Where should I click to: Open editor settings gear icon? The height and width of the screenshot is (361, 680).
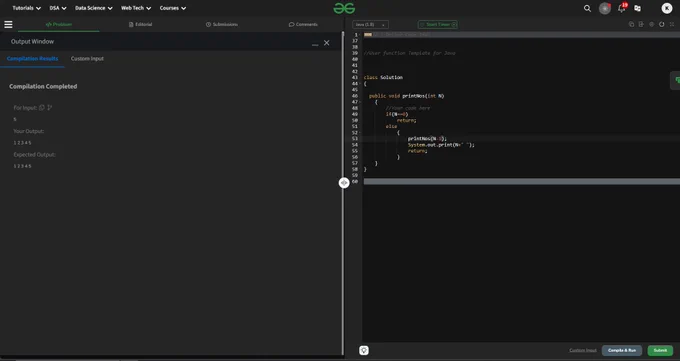coord(651,24)
